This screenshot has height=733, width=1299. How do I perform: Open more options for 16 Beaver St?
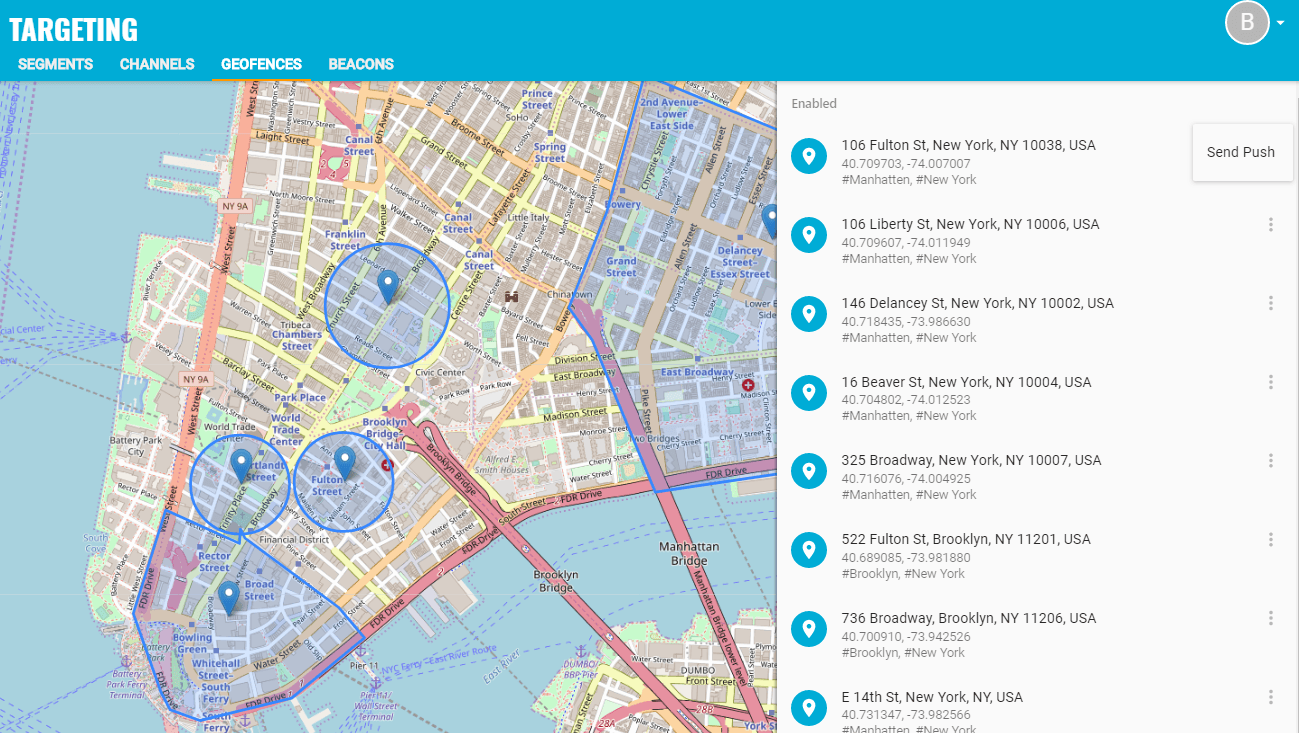coord(1271,382)
